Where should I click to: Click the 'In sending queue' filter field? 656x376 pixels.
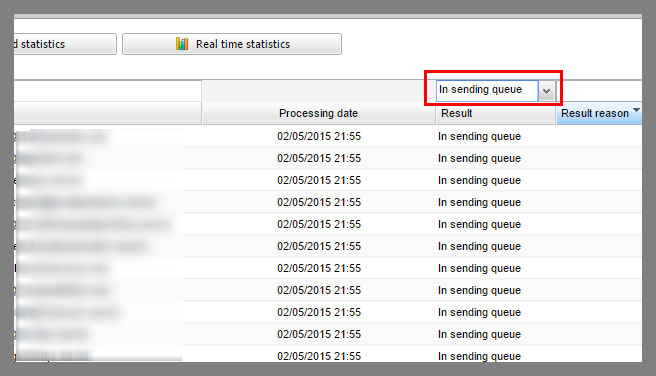click(487, 91)
